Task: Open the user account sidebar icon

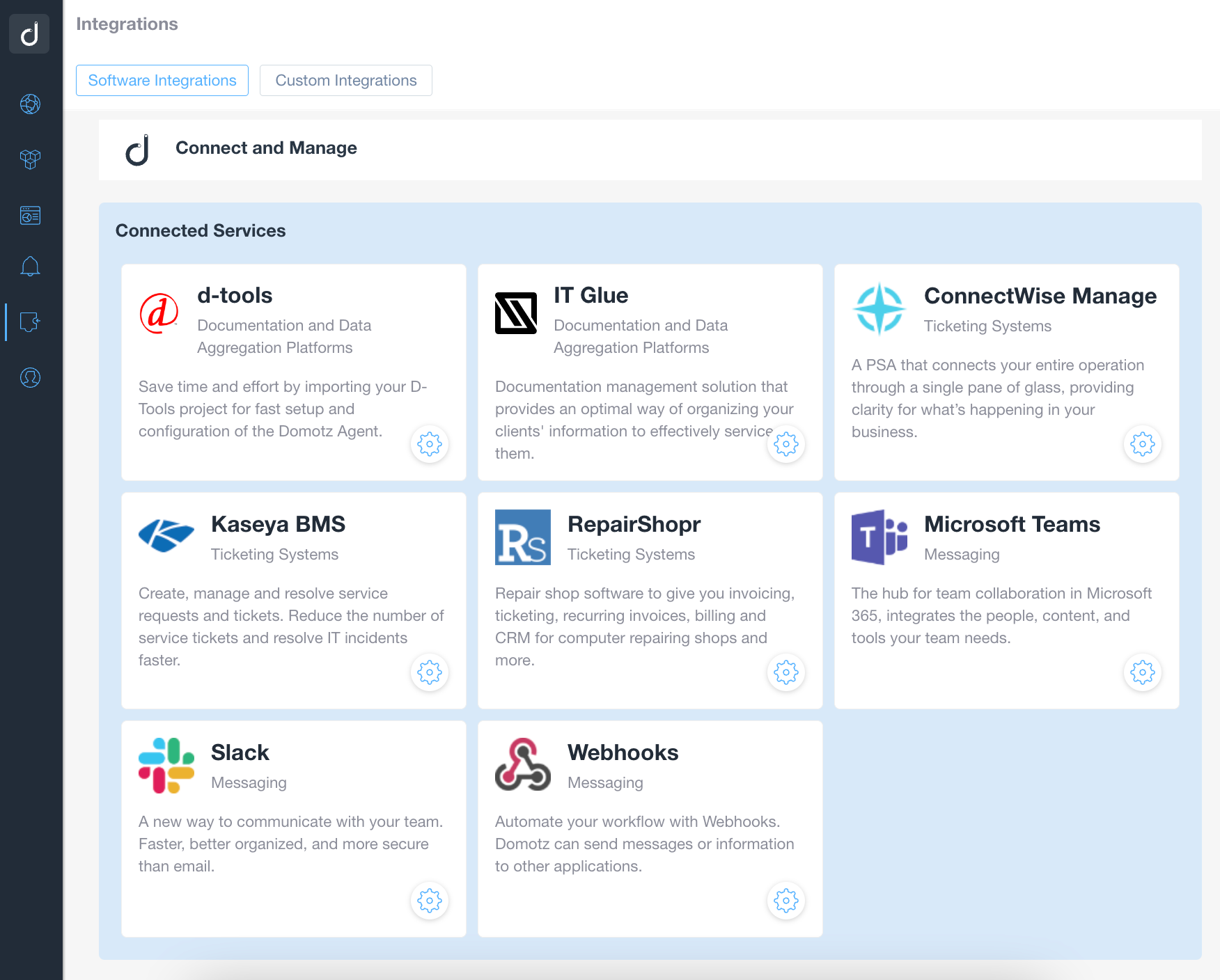Action: (x=30, y=378)
